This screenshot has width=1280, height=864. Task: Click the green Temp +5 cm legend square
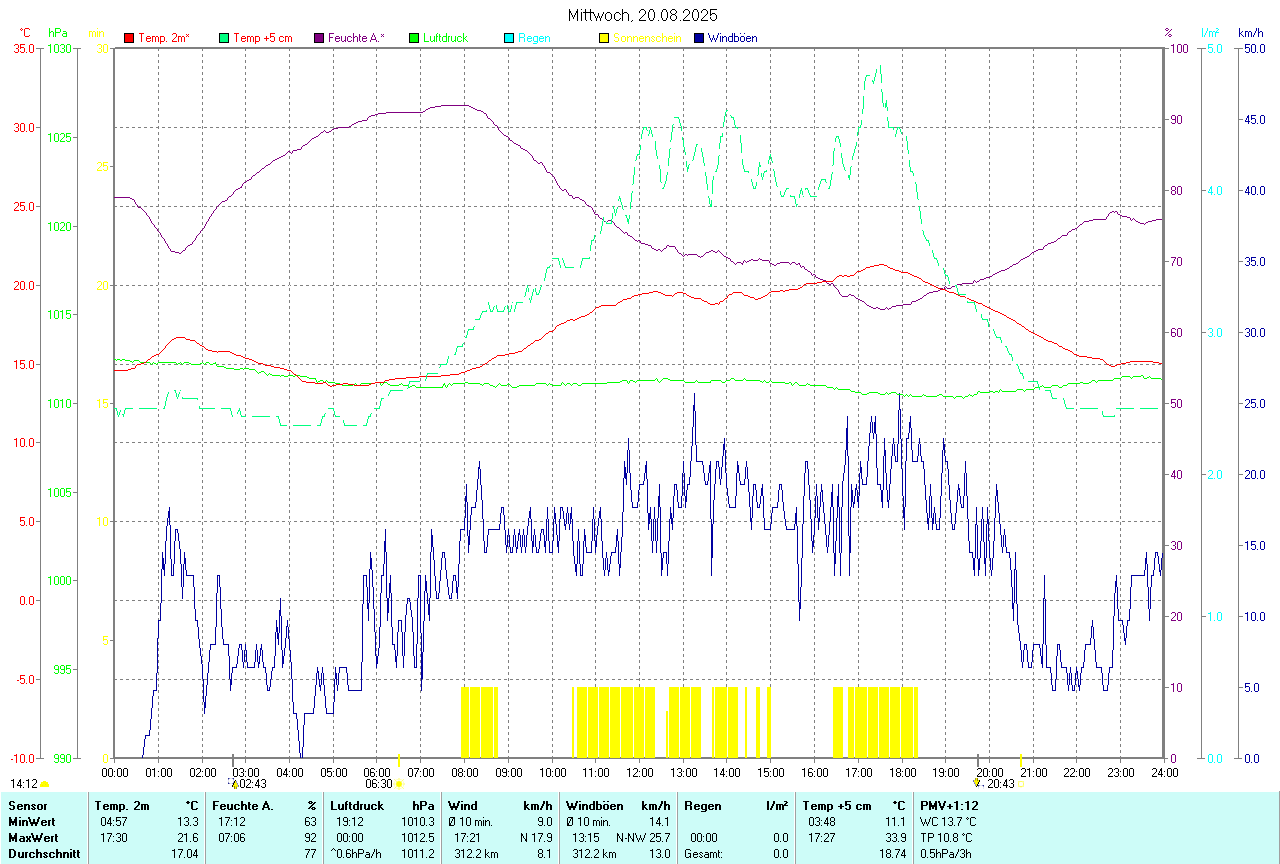coord(224,38)
